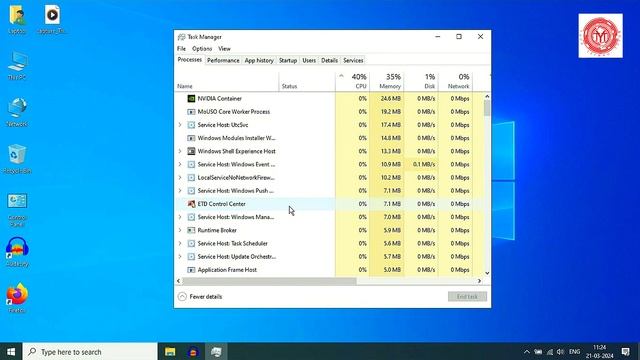This screenshot has height=360, width=640.
Task: Switch to the Details tab
Action: tap(329, 60)
